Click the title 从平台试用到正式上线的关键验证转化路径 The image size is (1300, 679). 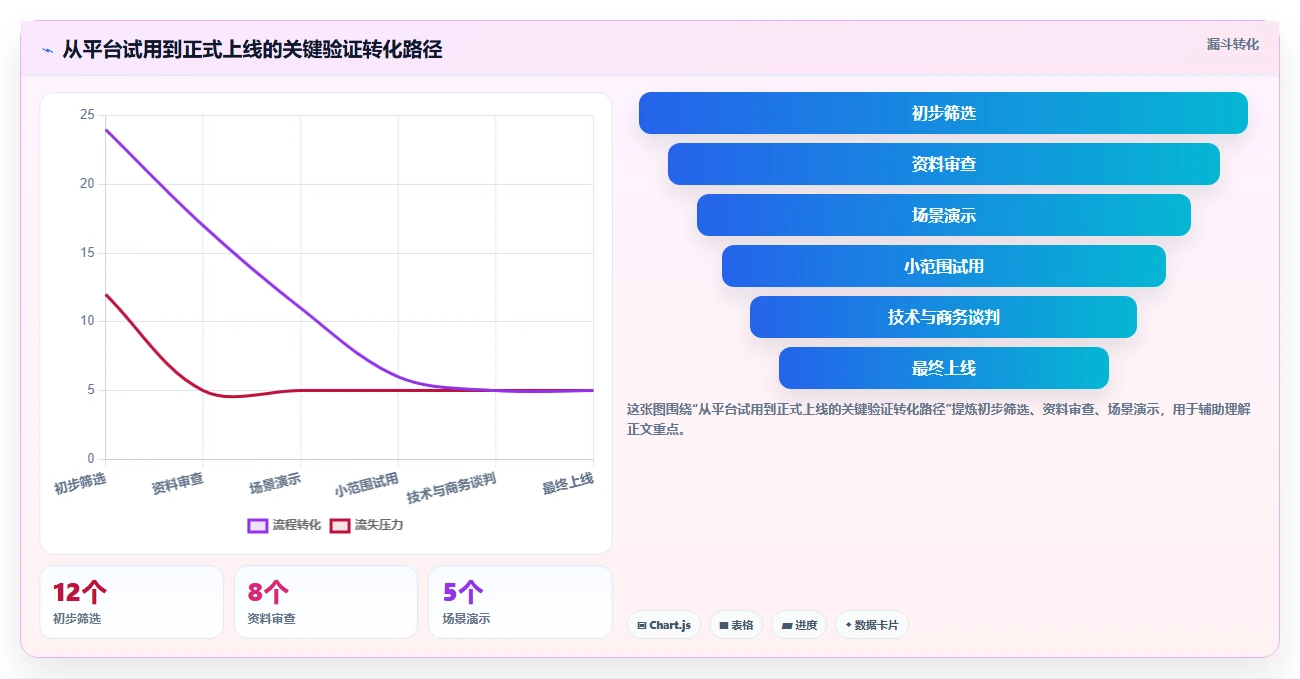252,49
